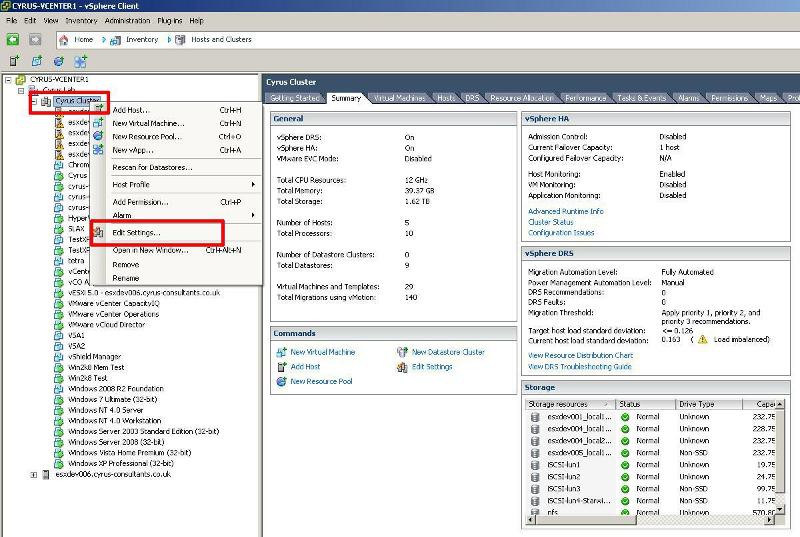Viewport: 800px width, 537px height.
Task: Select Windows NT 4.0 Workstation in tree
Action: tap(114, 421)
